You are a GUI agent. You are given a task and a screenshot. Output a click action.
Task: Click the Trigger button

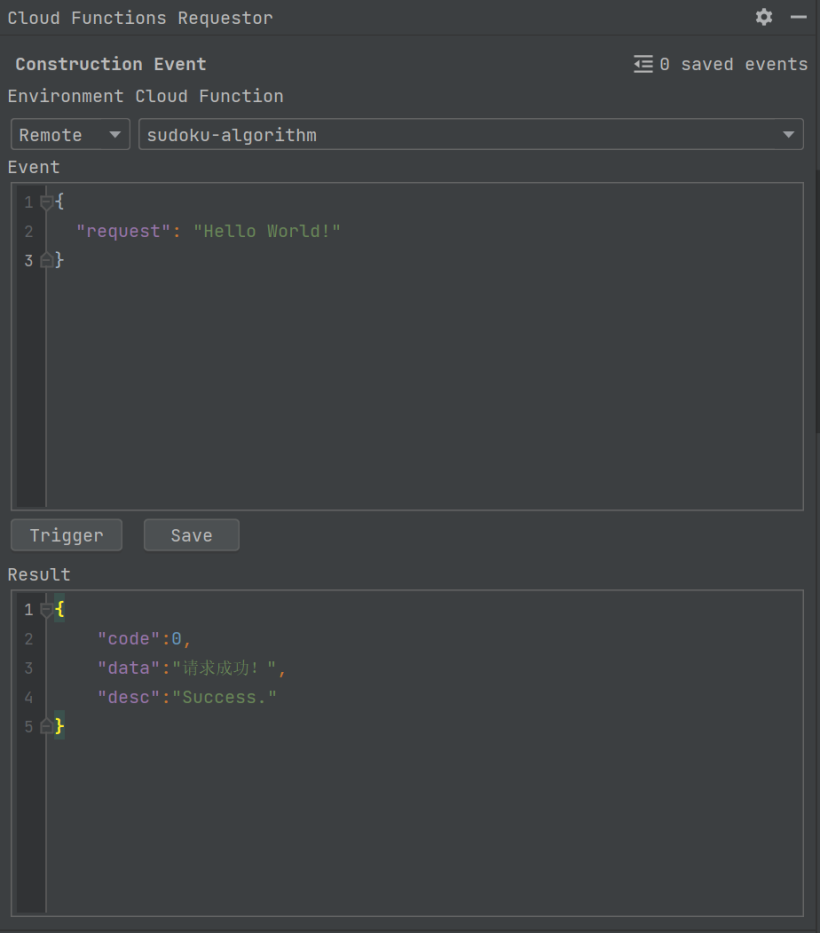(67, 535)
